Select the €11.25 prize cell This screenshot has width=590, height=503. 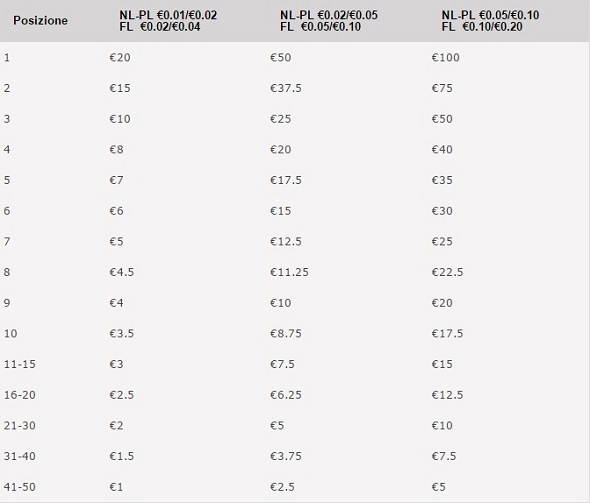click(289, 272)
